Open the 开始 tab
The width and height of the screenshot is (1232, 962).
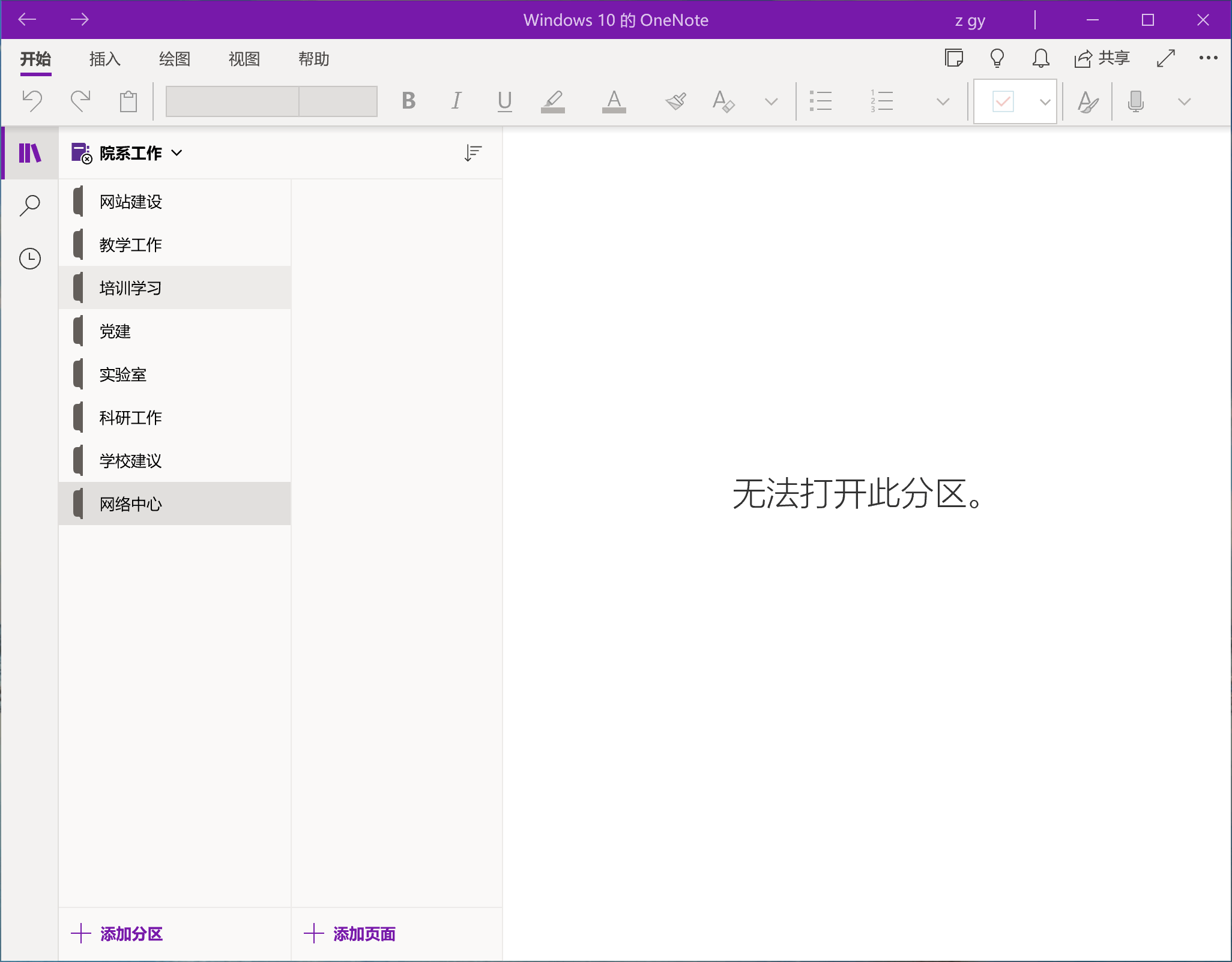pyautogui.click(x=35, y=59)
